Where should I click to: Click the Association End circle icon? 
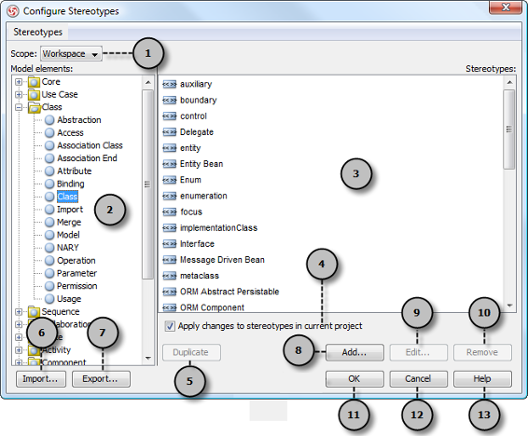pos(50,158)
